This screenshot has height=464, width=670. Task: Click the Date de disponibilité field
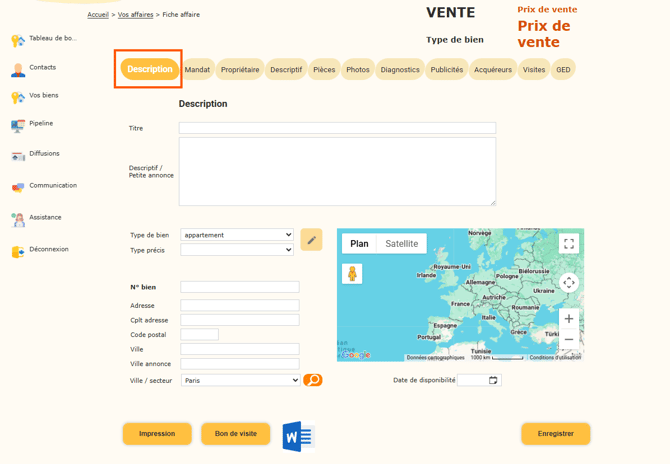click(x=479, y=380)
